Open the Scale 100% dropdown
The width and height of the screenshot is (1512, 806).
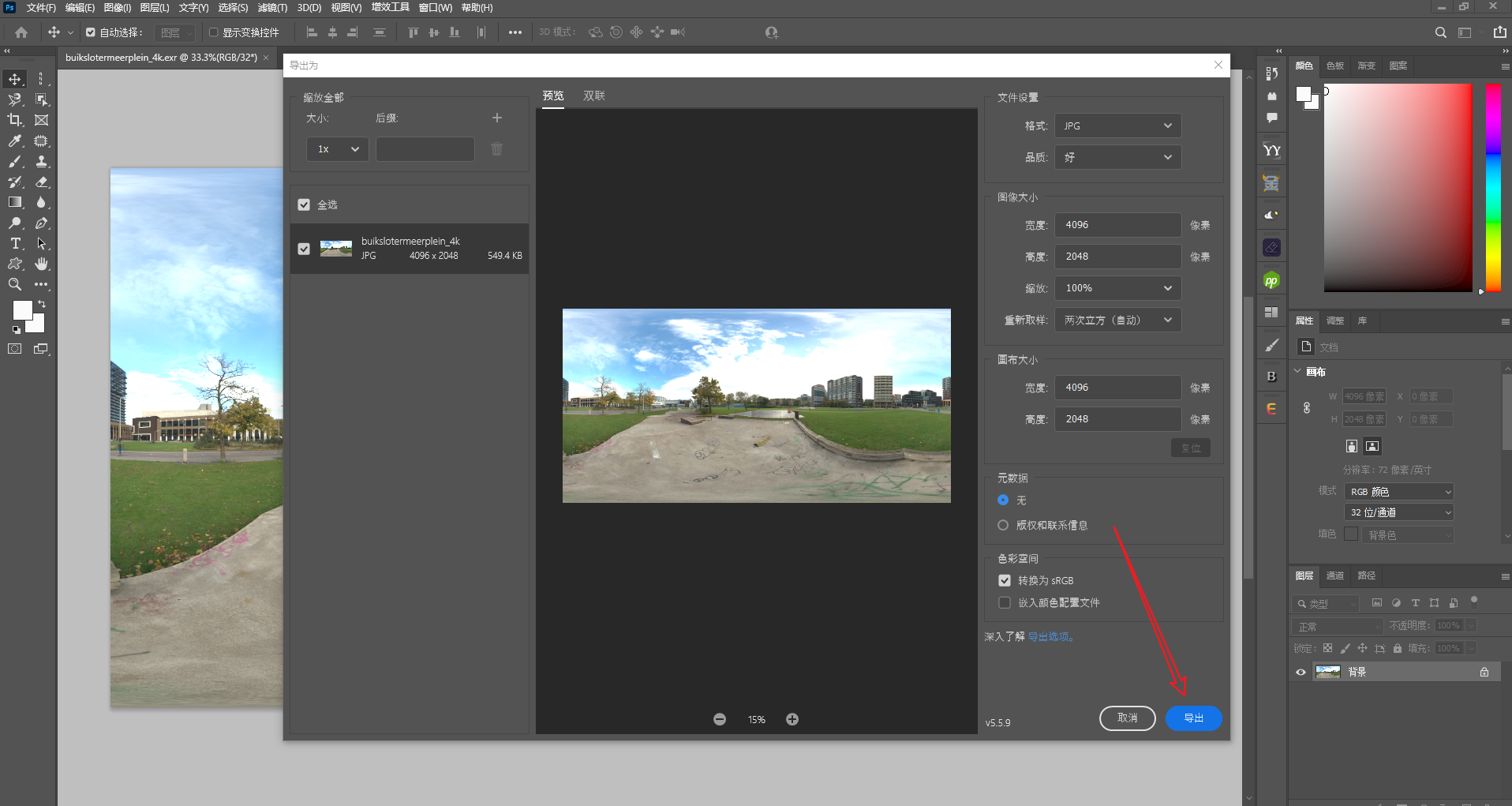tap(1118, 288)
